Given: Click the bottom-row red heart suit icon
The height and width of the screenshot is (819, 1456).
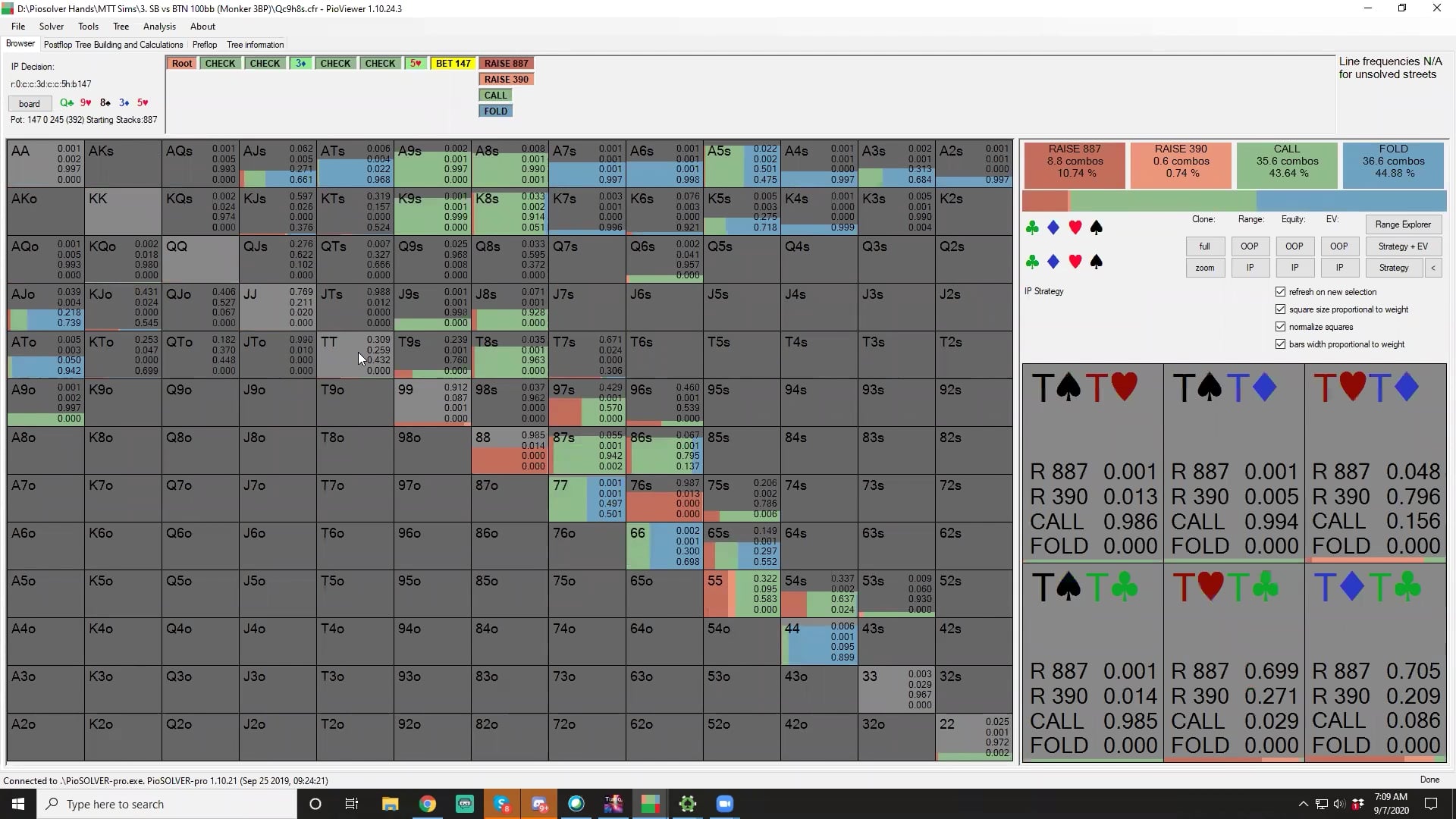Looking at the screenshot, I should coord(1075,262).
